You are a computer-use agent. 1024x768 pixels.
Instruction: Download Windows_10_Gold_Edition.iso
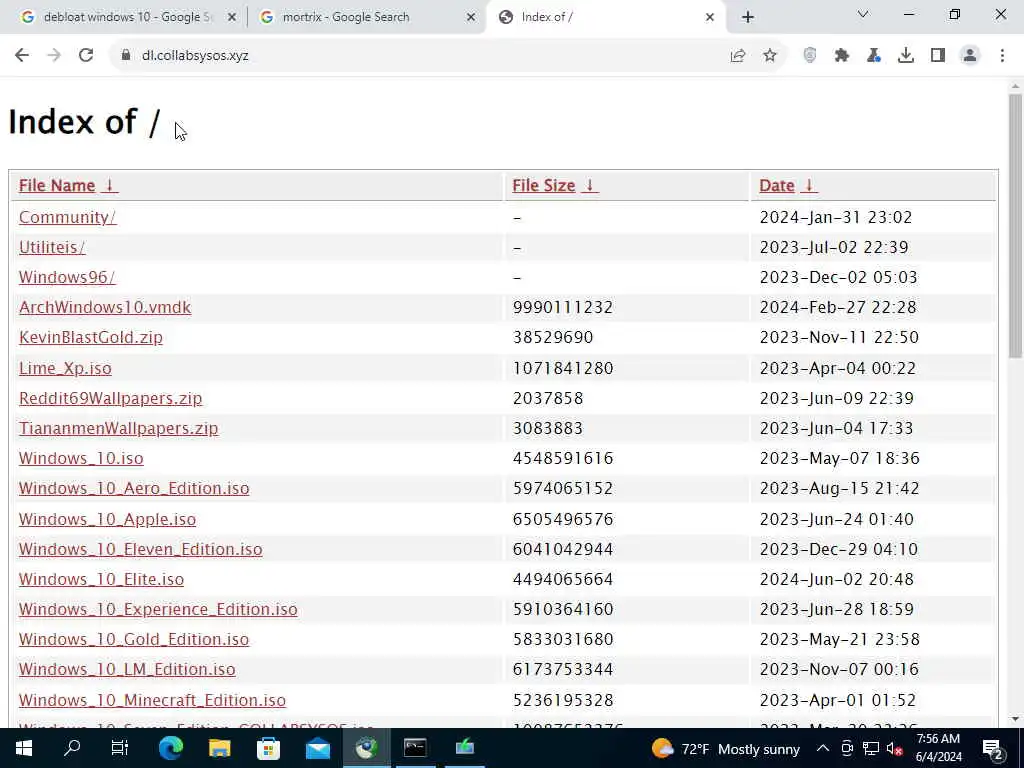click(134, 639)
